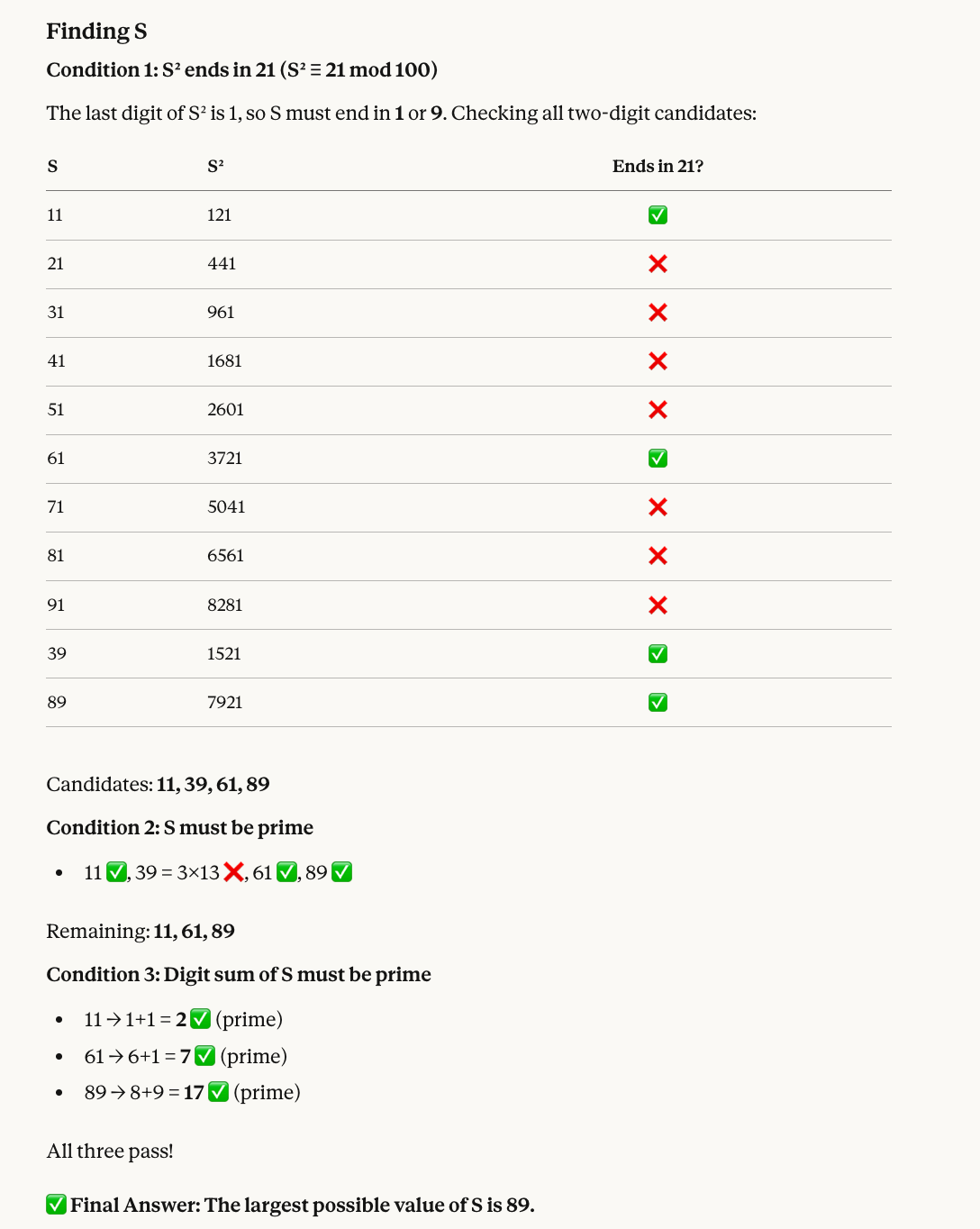Click the green checkmark in the 7921 row
Image resolution: width=980 pixels, height=1229 pixels.
click(658, 702)
